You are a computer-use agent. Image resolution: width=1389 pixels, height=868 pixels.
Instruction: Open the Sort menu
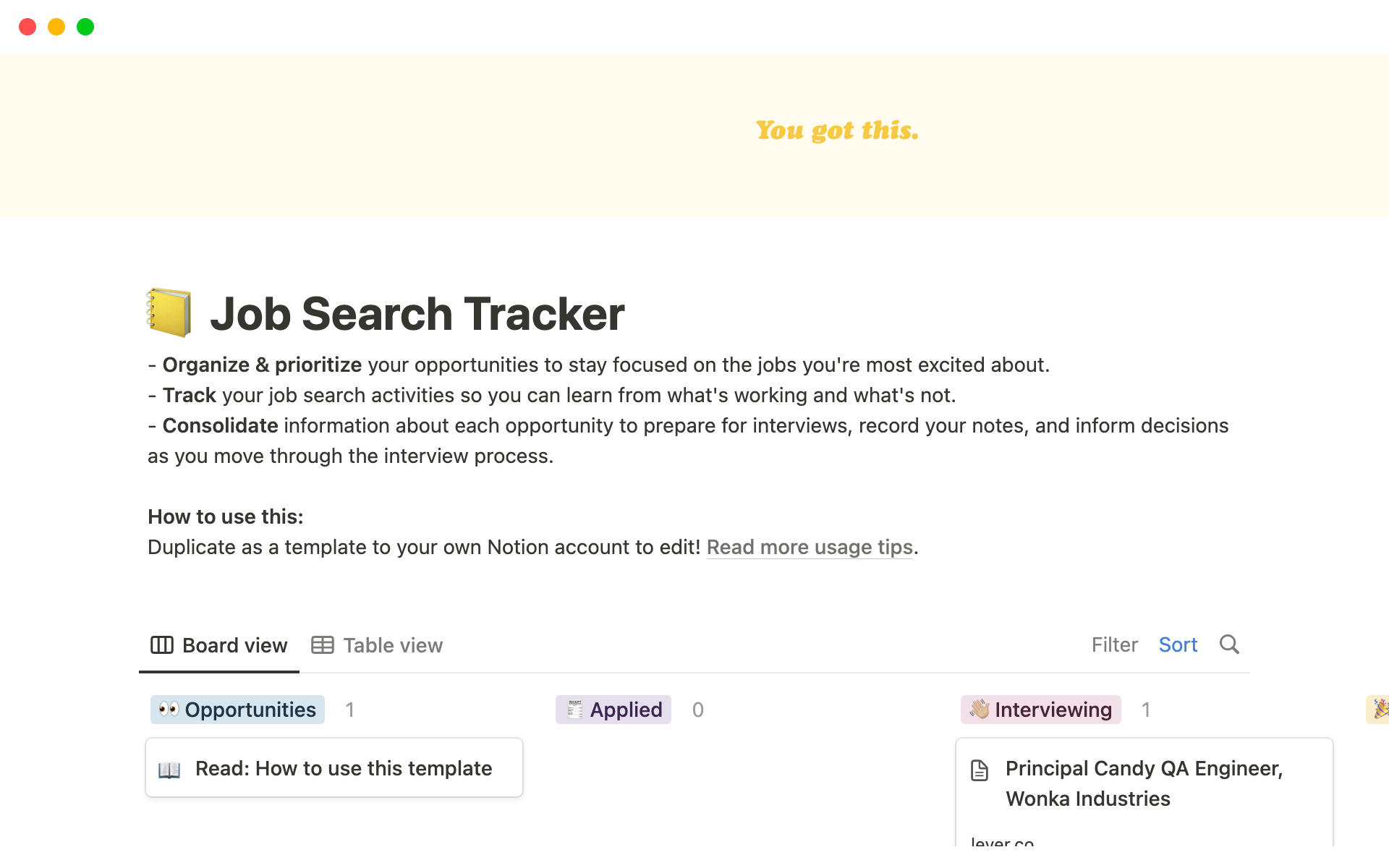(1178, 644)
